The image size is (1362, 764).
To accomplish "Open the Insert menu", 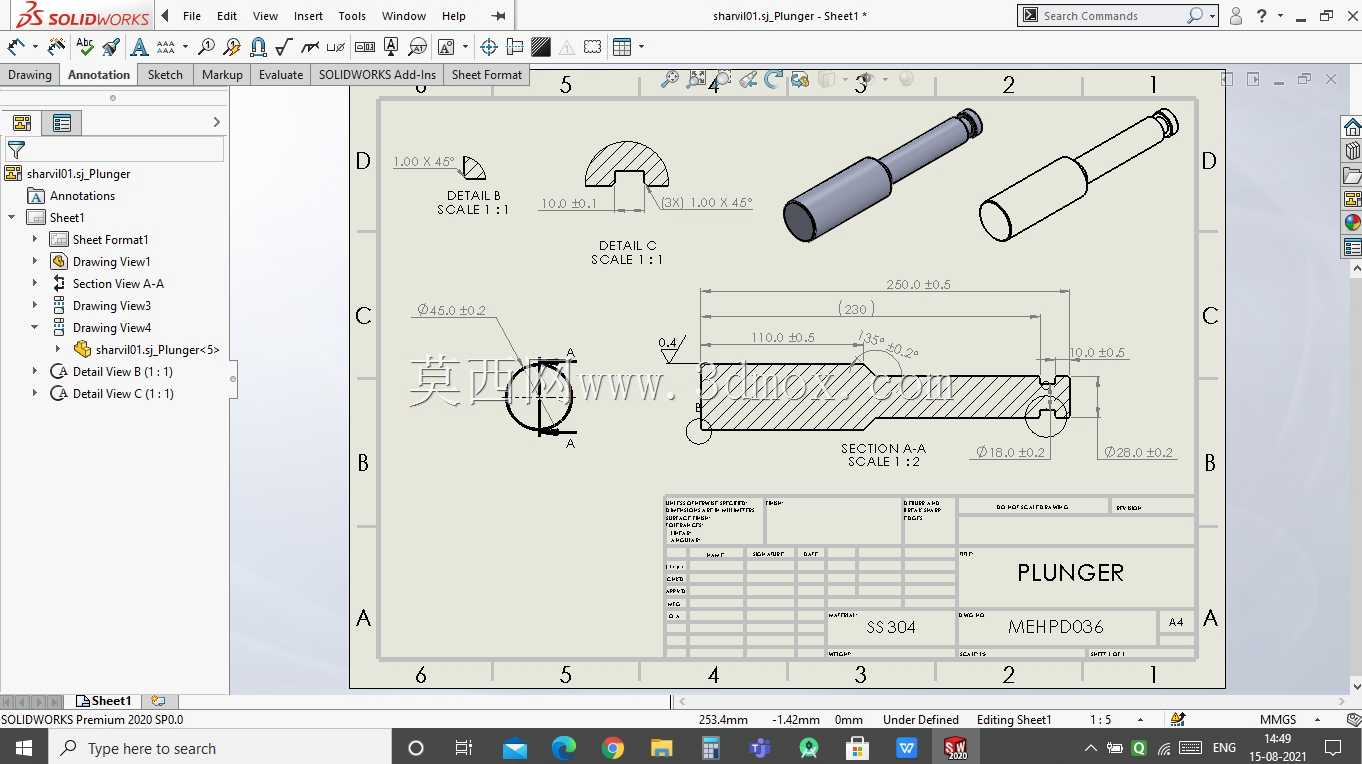I will 308,16.
